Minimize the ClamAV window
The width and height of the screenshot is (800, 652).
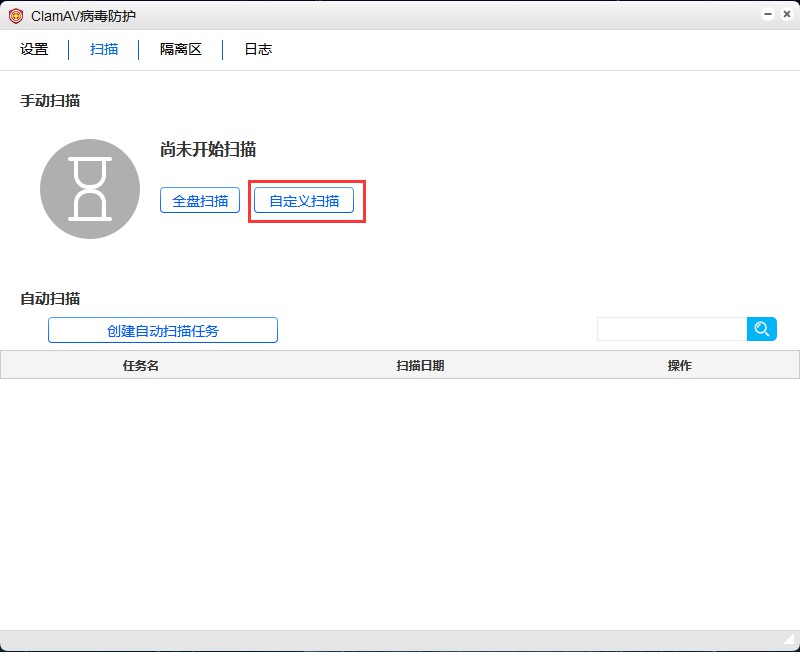click(767, 15)
